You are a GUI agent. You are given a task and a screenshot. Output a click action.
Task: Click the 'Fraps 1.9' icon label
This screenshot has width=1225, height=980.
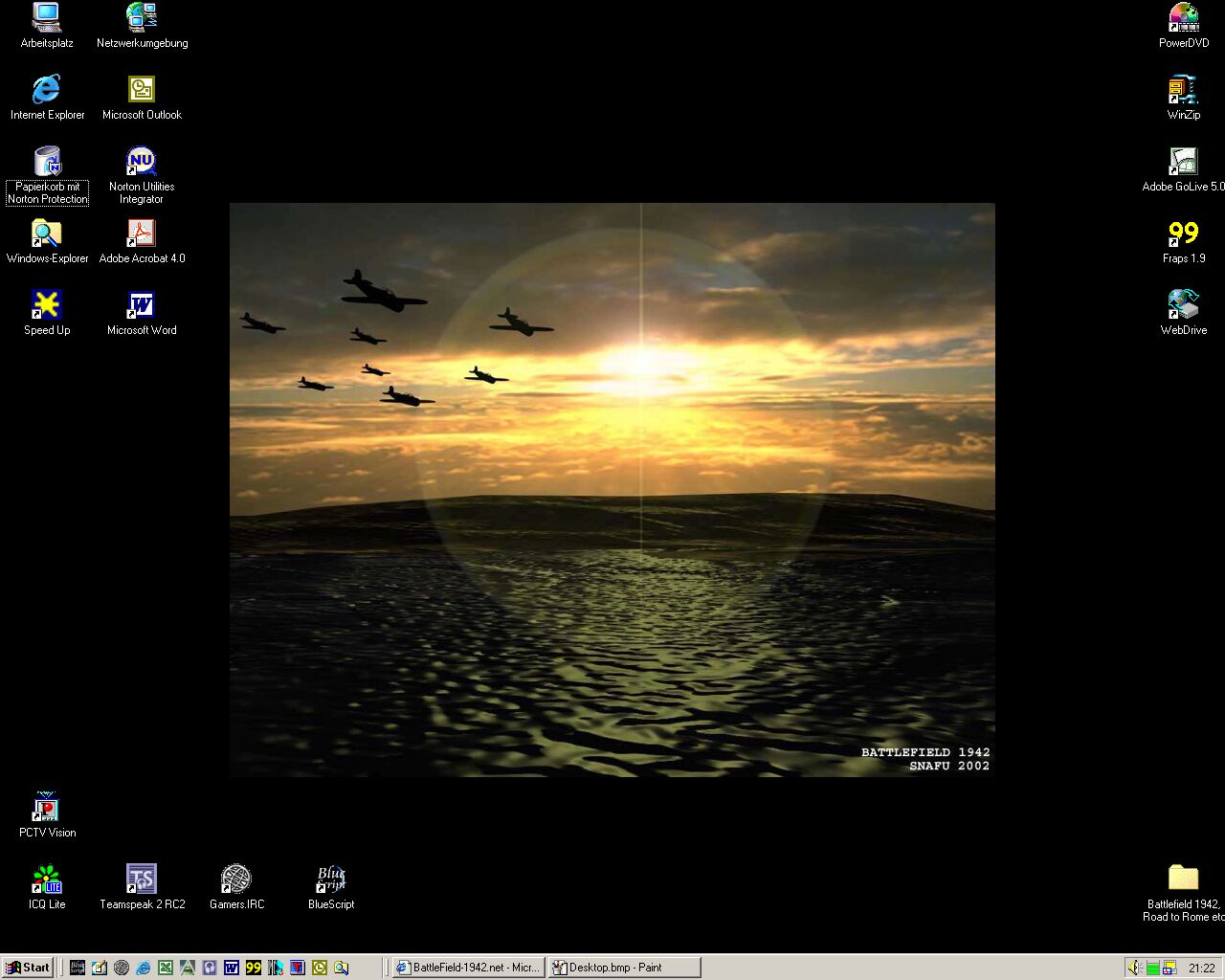(1184, 258)
